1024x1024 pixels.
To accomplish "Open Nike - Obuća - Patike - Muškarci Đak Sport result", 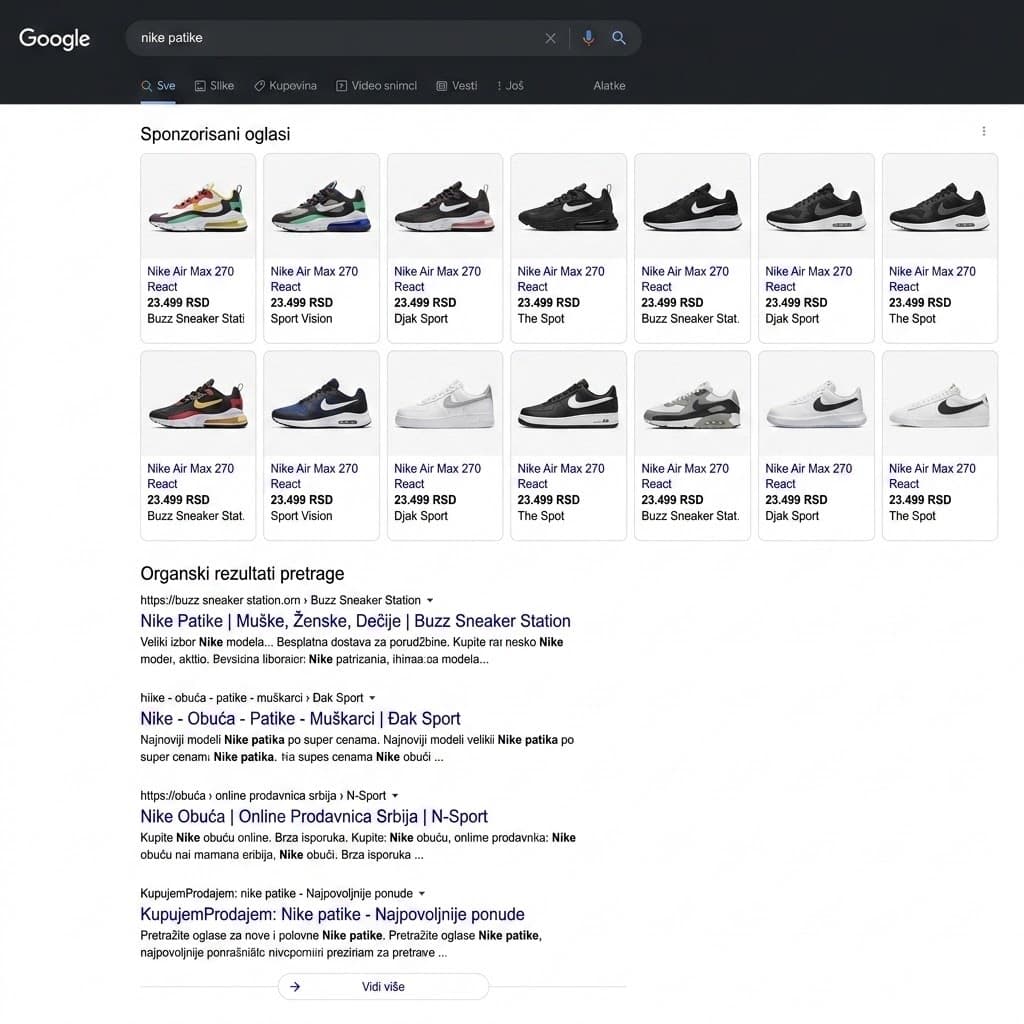I will [300, 718].
